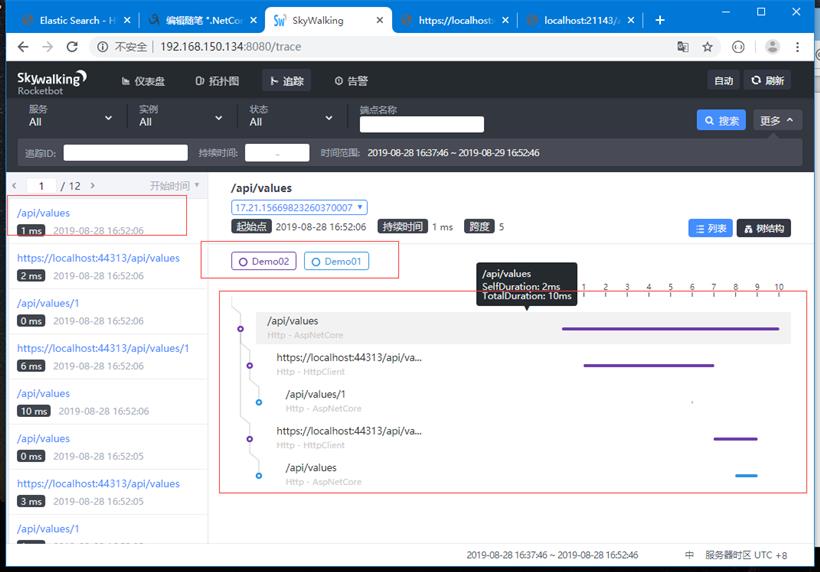This screenshot has height=572, width=820.
Task: Switch to https://localhost tab
Action: [x=454, y=20]
